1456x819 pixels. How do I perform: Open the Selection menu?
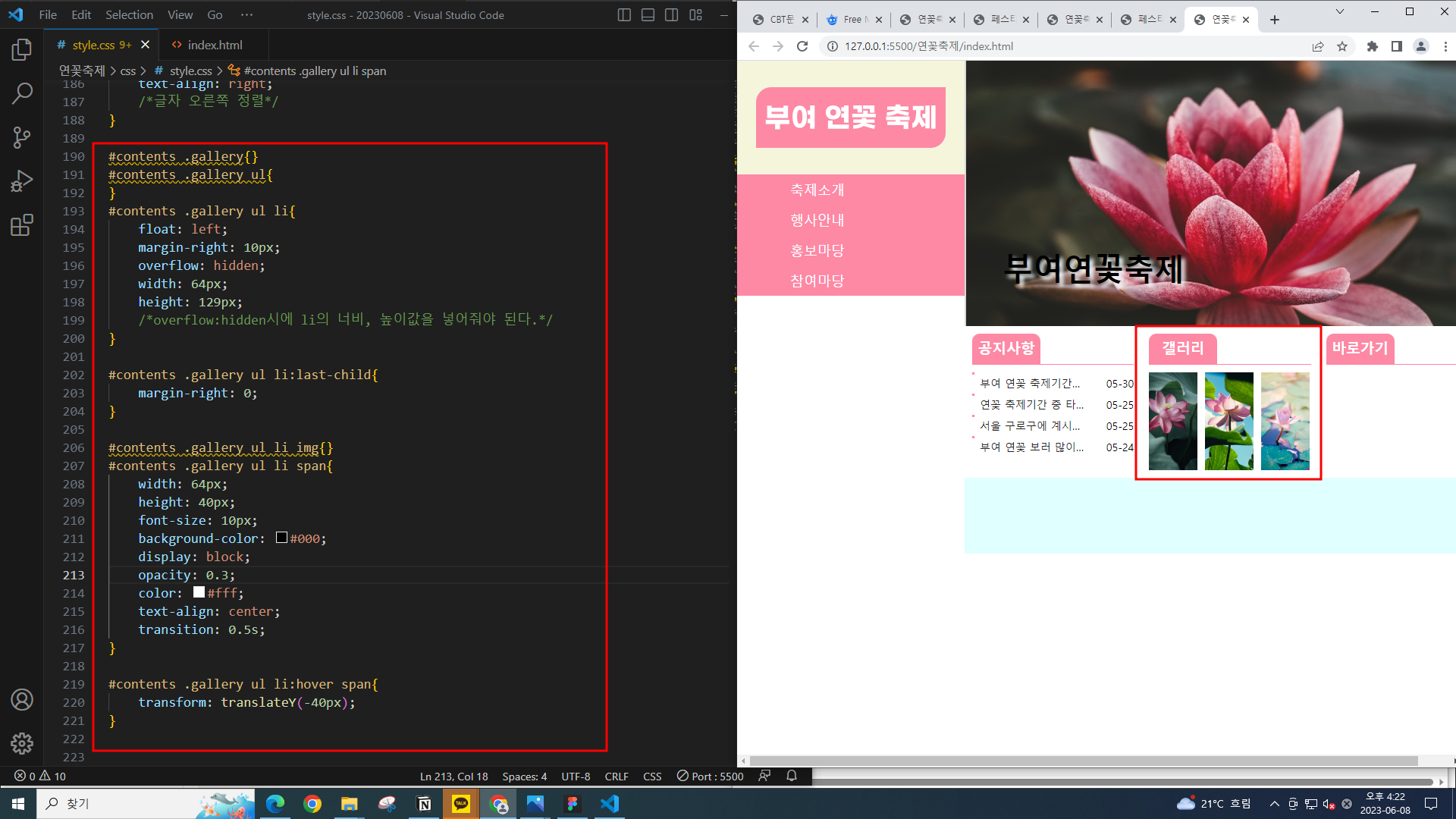point(129,15)
